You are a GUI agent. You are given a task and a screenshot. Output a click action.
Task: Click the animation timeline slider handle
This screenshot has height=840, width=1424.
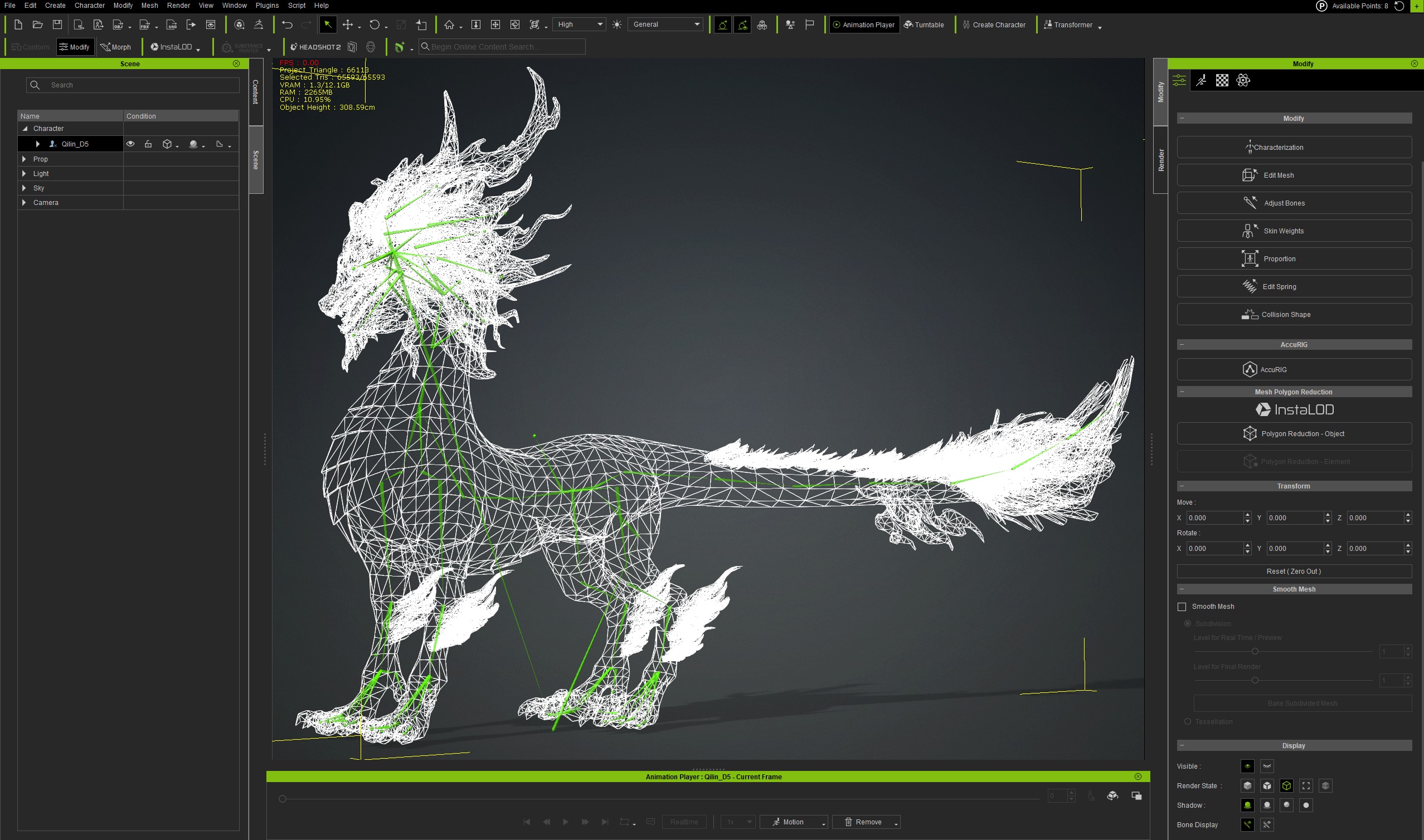click(x=283, y=799)
